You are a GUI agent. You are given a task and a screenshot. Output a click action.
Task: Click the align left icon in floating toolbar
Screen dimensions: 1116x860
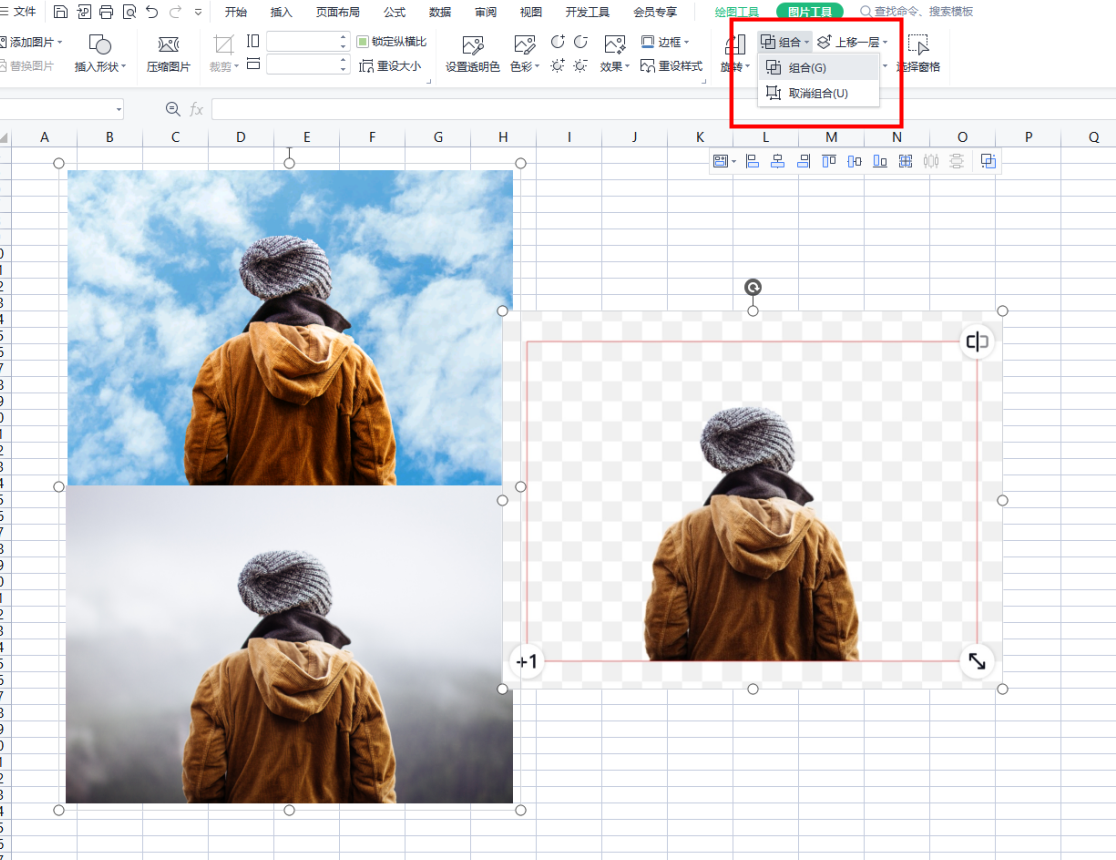[752, 162]
